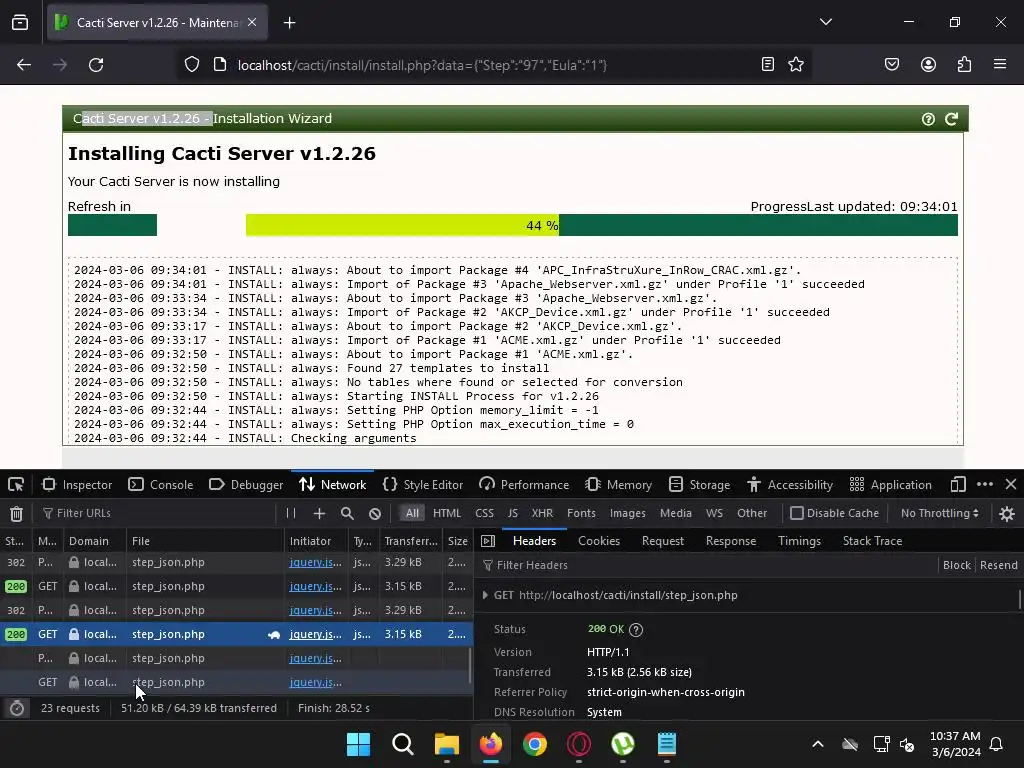Filter requests by Media
1024x768 pixels.
(676, 513)
